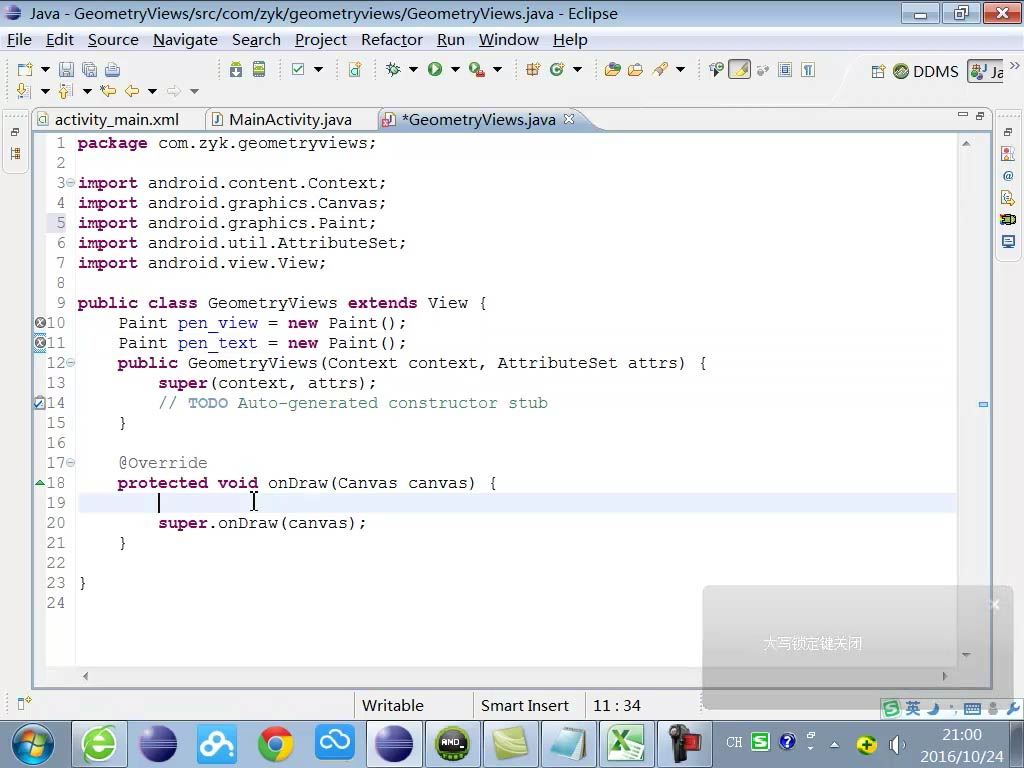The height and width of the screenshot is (768, 1024).
Task: Click the Previous Annotation up arrow icon
Action: coord(65,91)
